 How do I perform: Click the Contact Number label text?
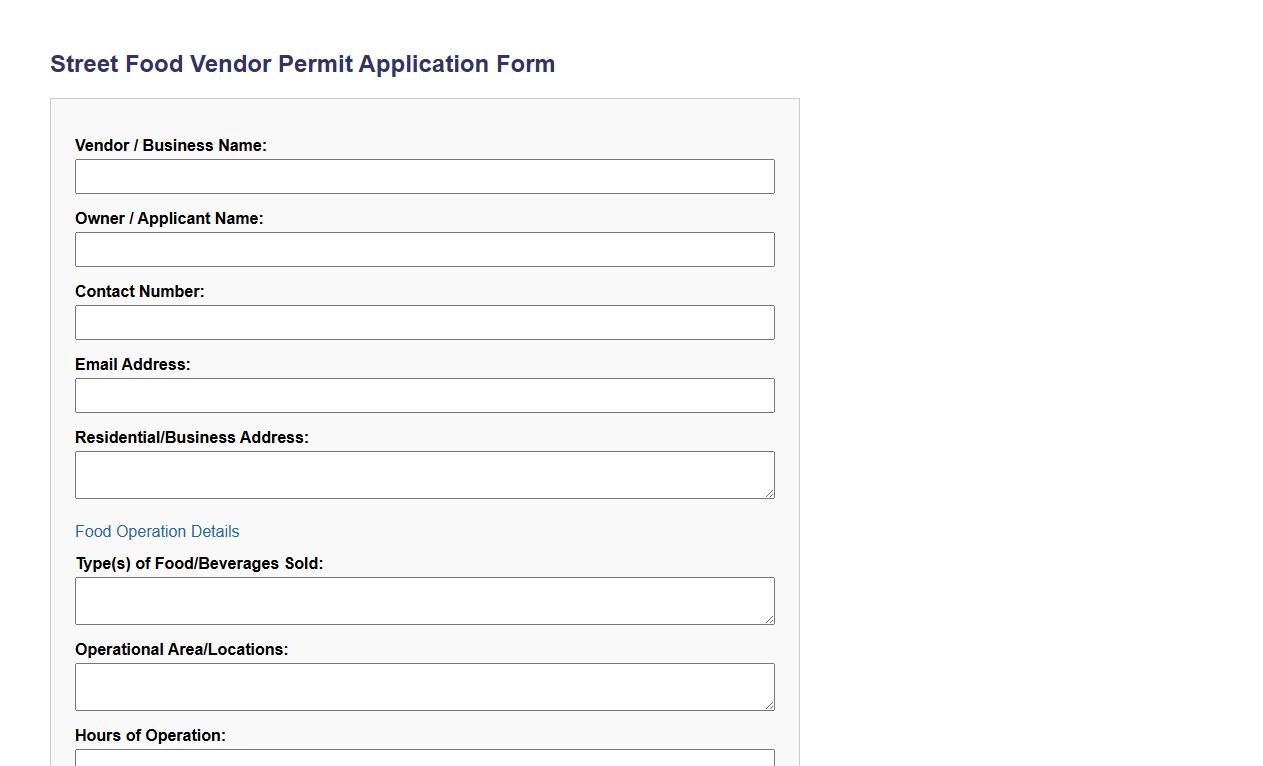click(x=140, y=291)
